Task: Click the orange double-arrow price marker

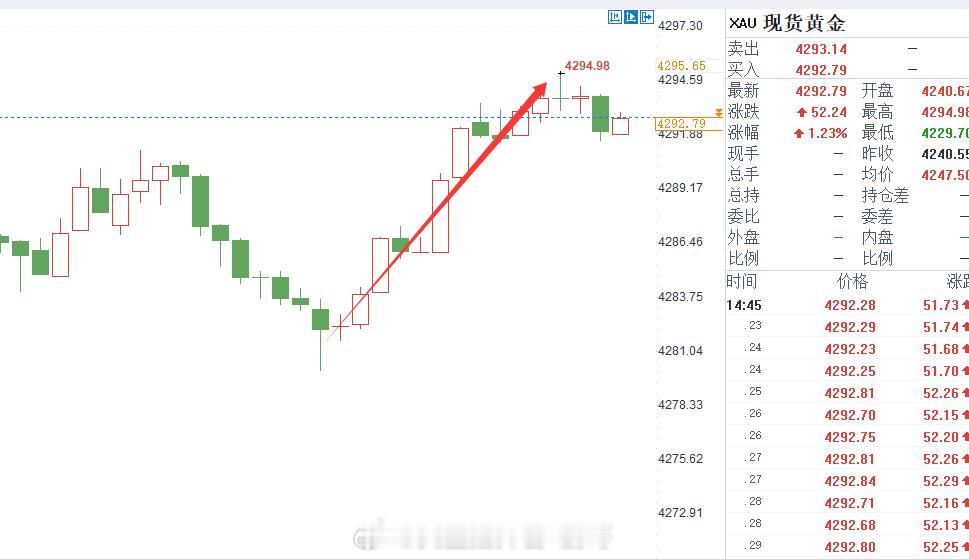Action: pos(718,113)
